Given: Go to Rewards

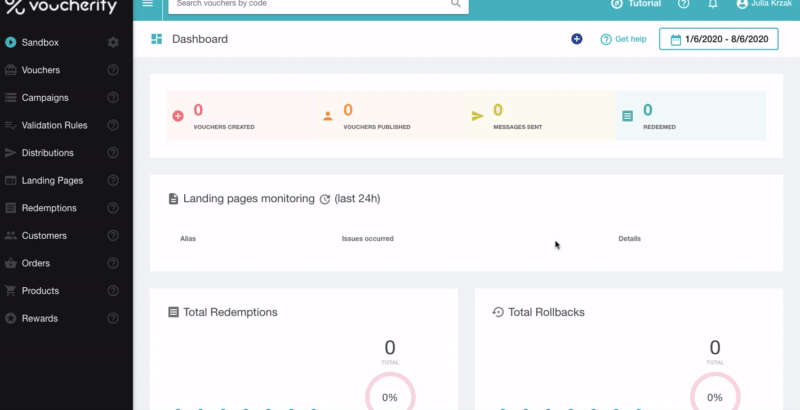Looking at the screenshot, I should click(x=39, y=318).
